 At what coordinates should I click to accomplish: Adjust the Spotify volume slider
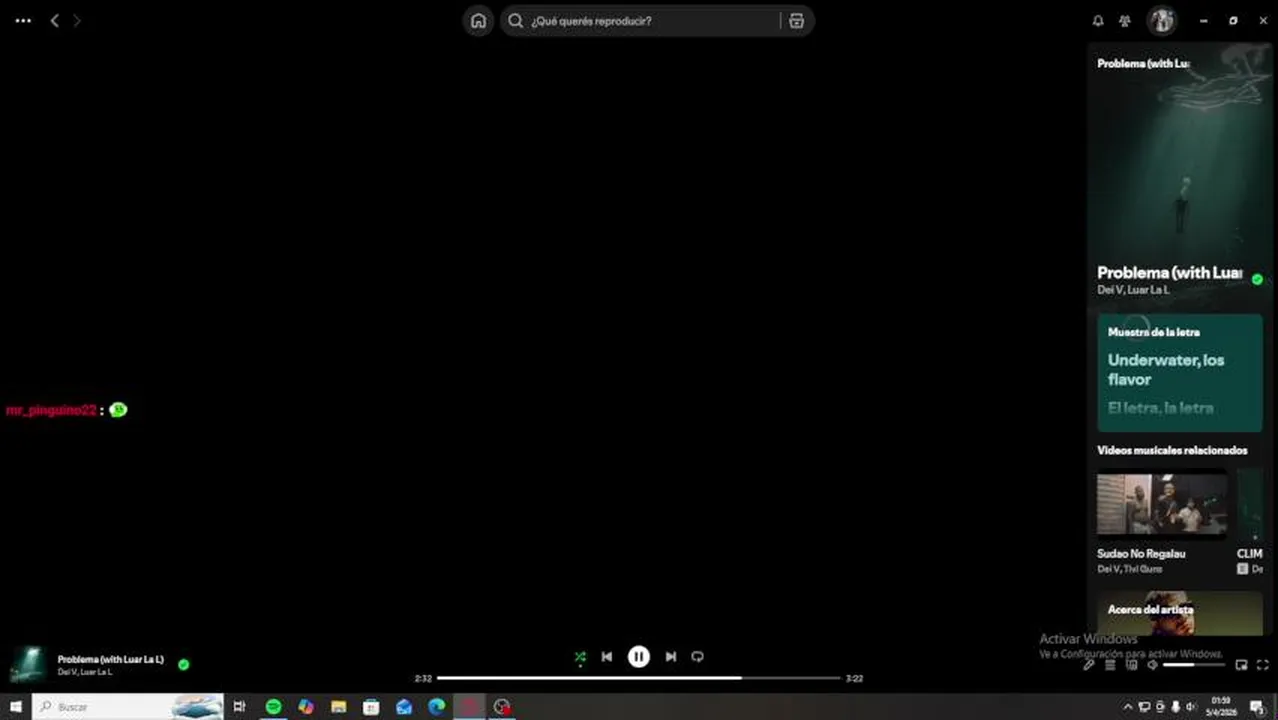tap(1194, 665)
